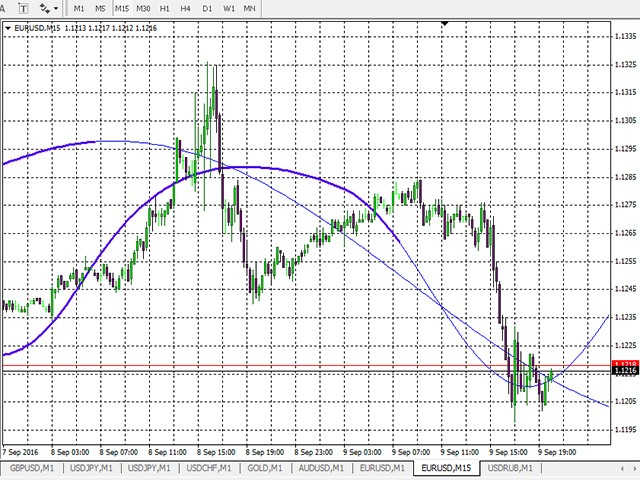Open the EURUSD,M1 chart tab

tap(382, 468)
